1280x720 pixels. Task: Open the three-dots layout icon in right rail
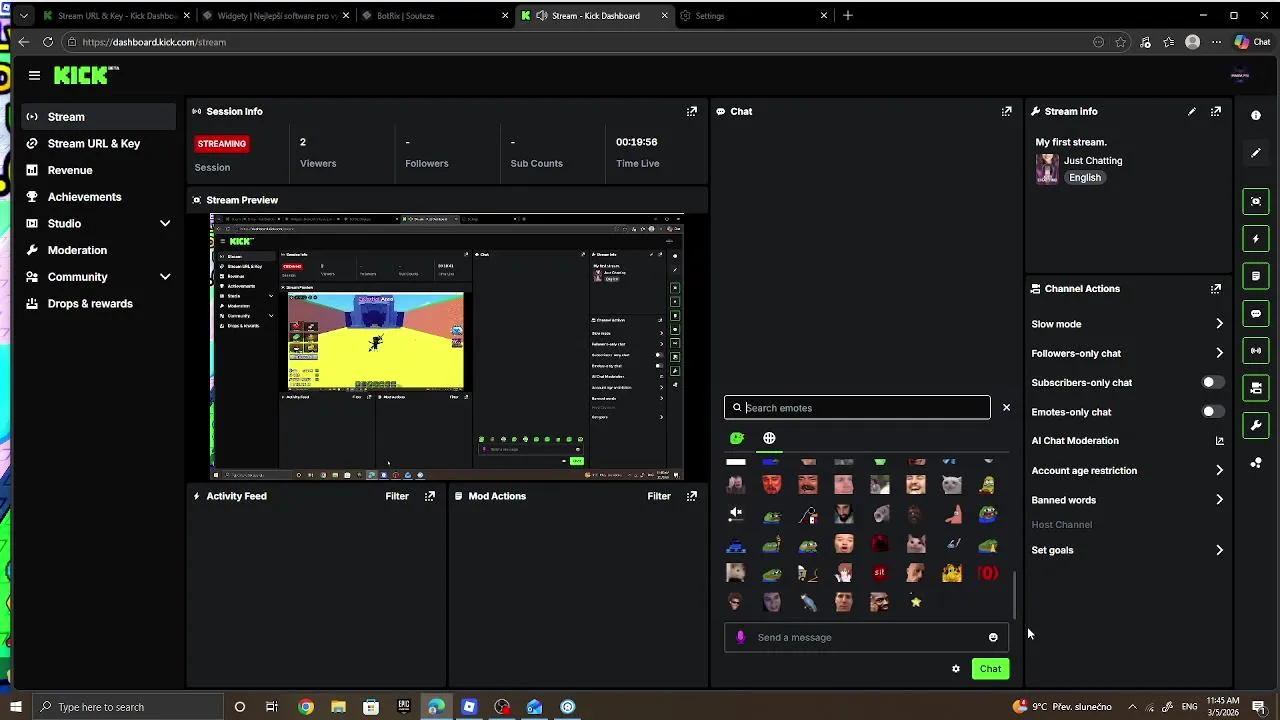tap(1256, 463)
